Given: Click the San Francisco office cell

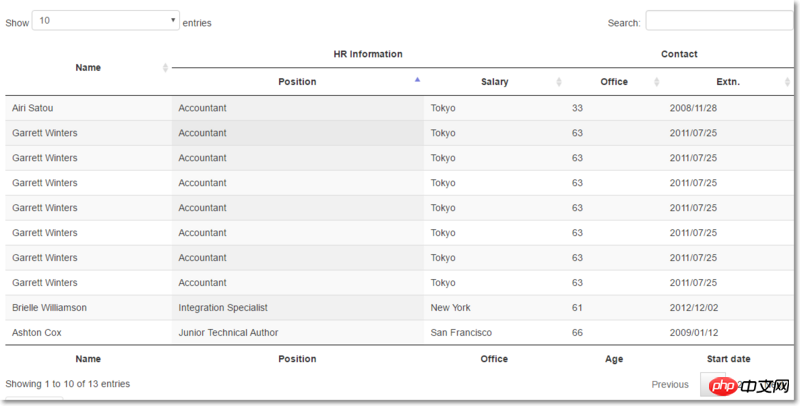Looking at the screenshot, I should [461, 333].
